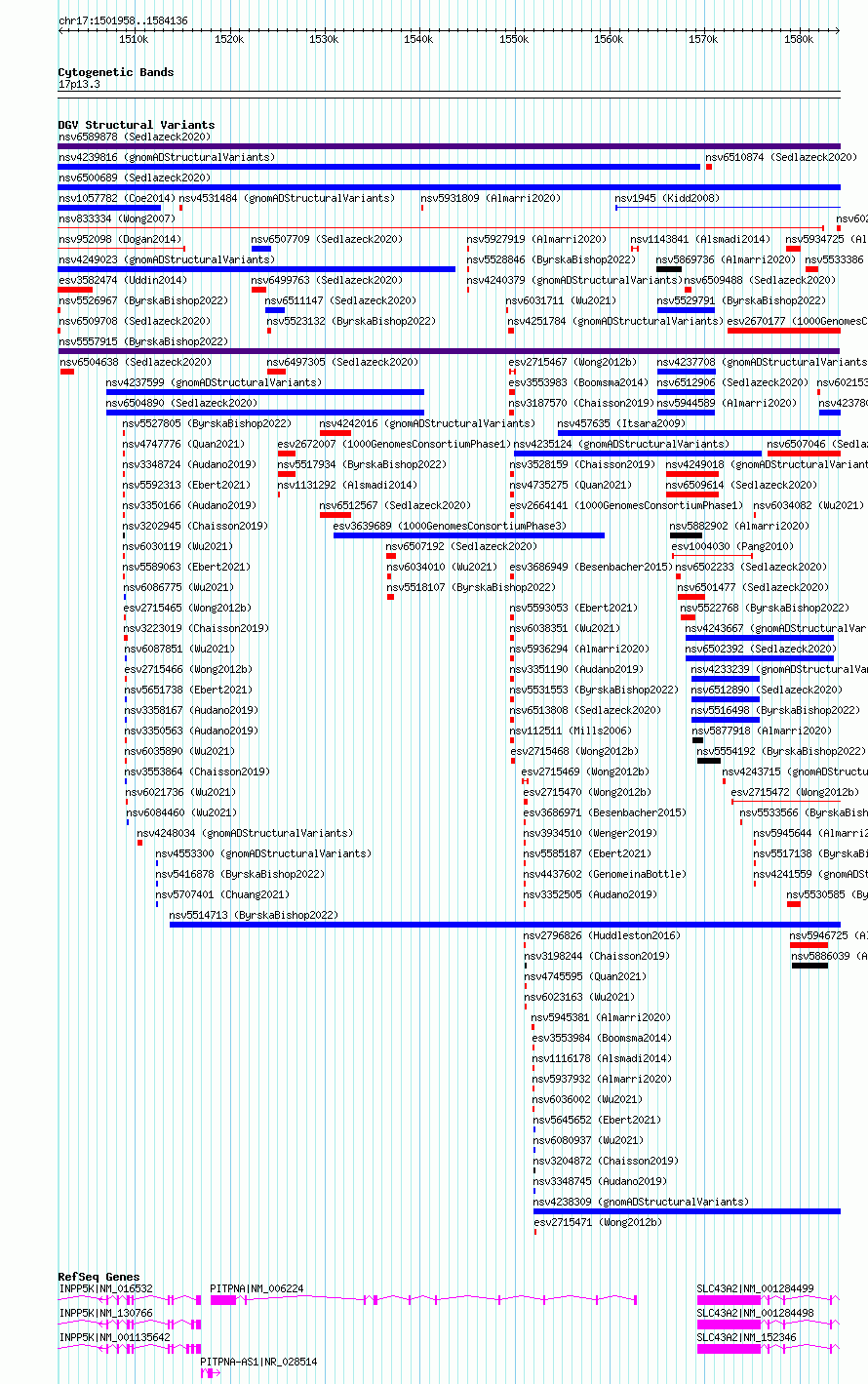Select gene label INPP5K|NM_001135642
868x1384 pixels.
click(114, 1337)
